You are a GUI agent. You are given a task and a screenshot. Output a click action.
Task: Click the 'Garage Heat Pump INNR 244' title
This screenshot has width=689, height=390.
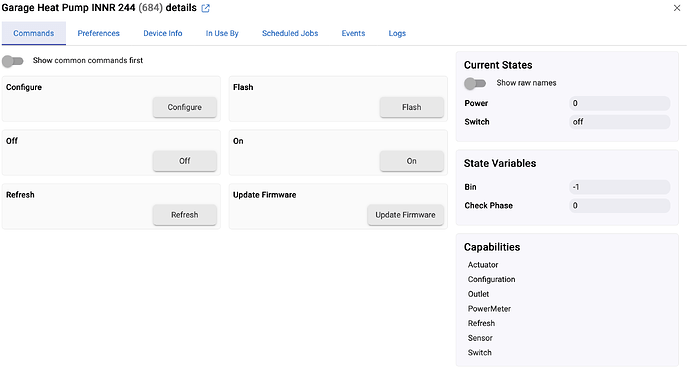pyautogui.click(x=68, y=8)
